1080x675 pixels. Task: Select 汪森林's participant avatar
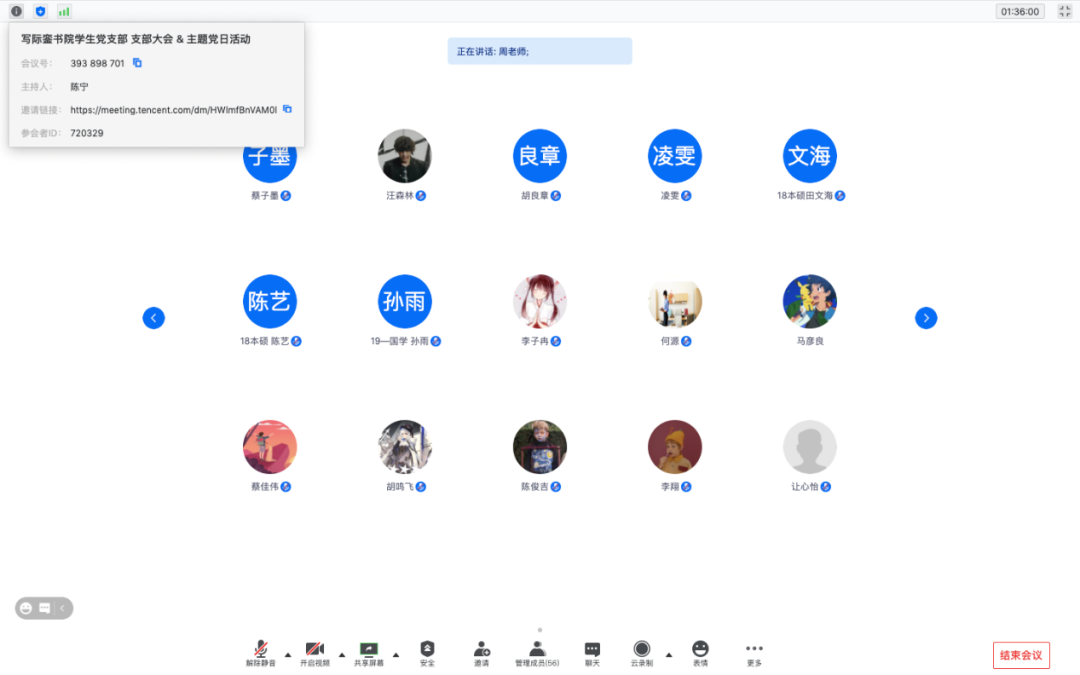point(405,156)
